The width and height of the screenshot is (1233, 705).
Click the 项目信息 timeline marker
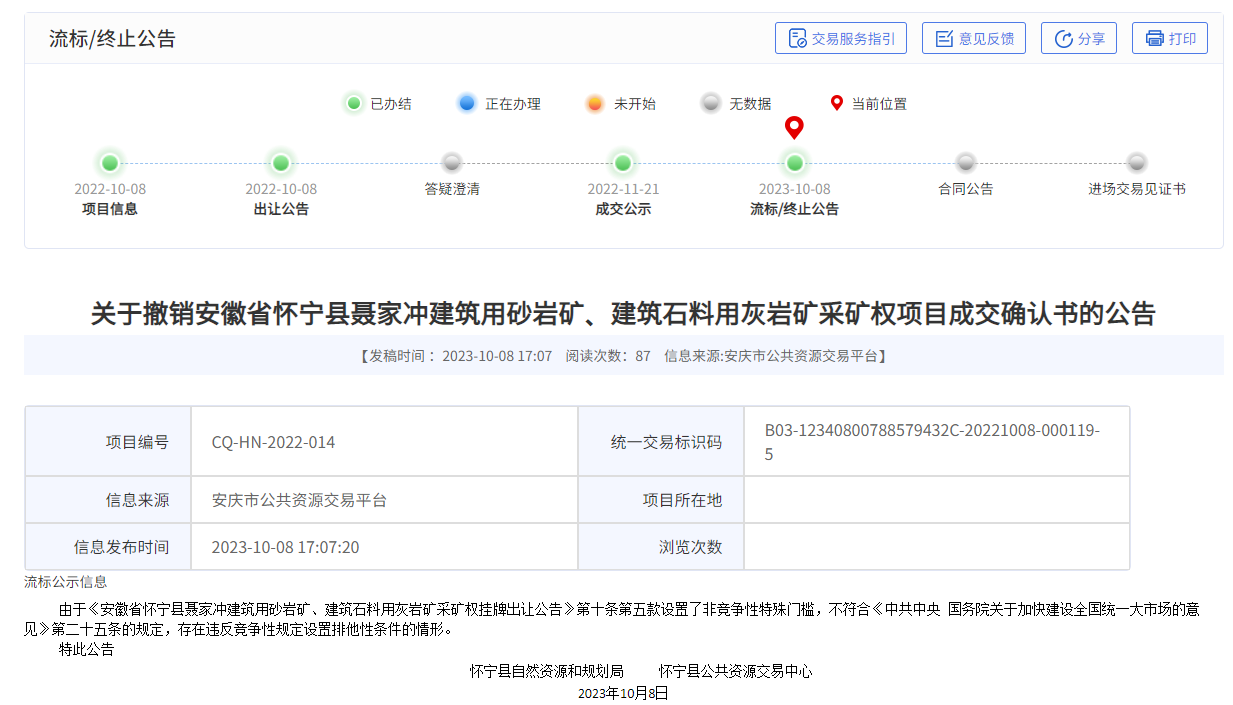(x=109, y=163)
